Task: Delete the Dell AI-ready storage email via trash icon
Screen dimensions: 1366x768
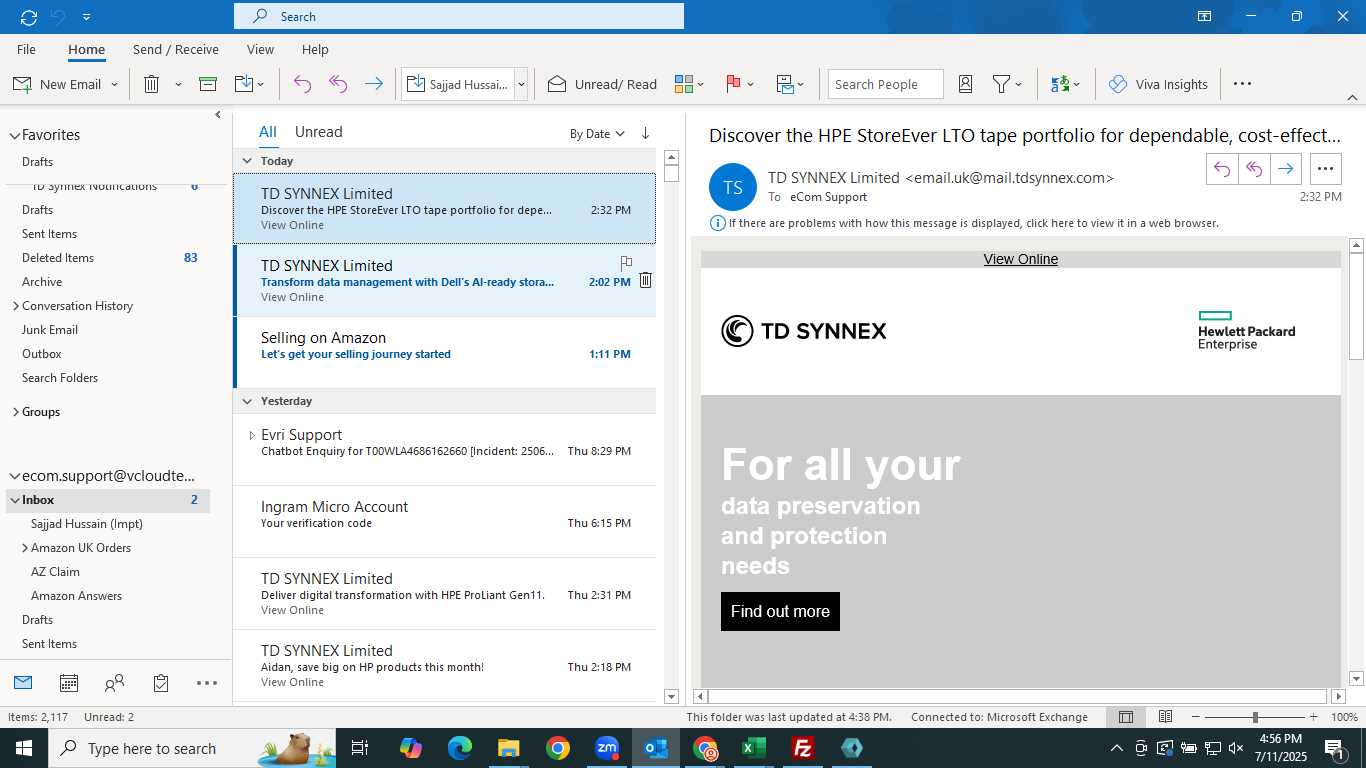Action: pyautogui.click(x=646, y=281)
